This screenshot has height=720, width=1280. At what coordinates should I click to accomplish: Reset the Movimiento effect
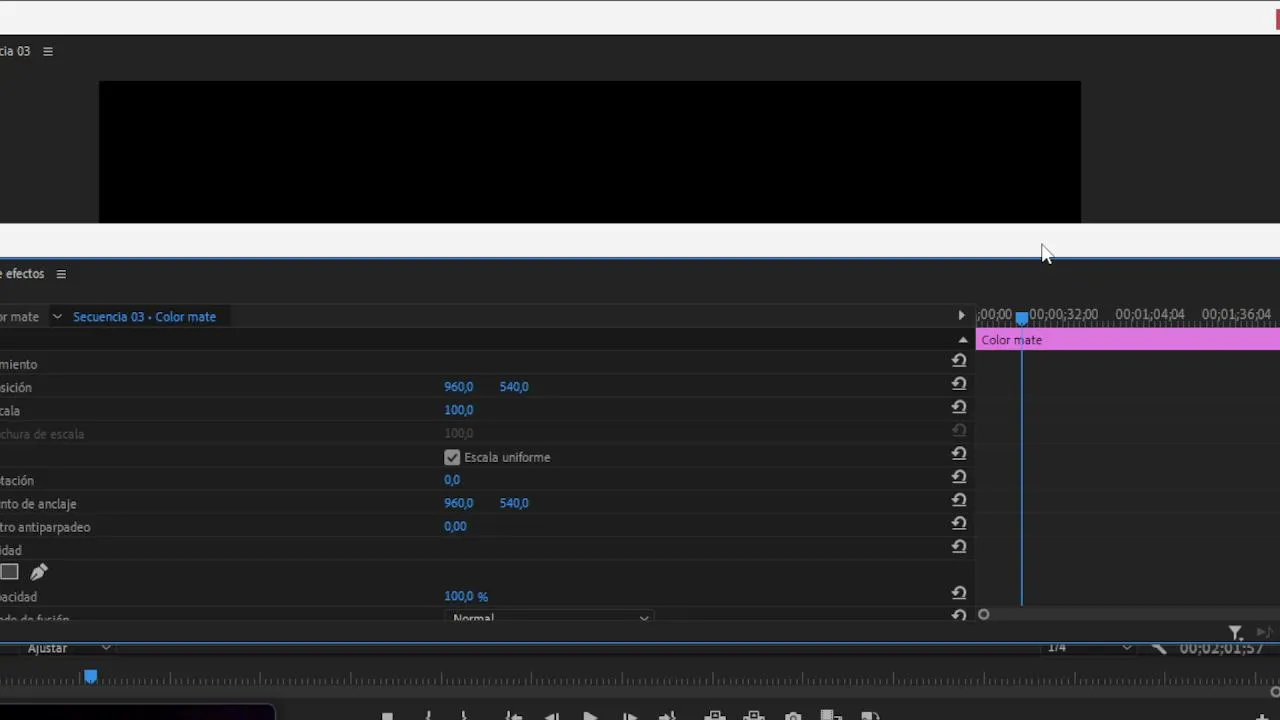click(959, 361)
